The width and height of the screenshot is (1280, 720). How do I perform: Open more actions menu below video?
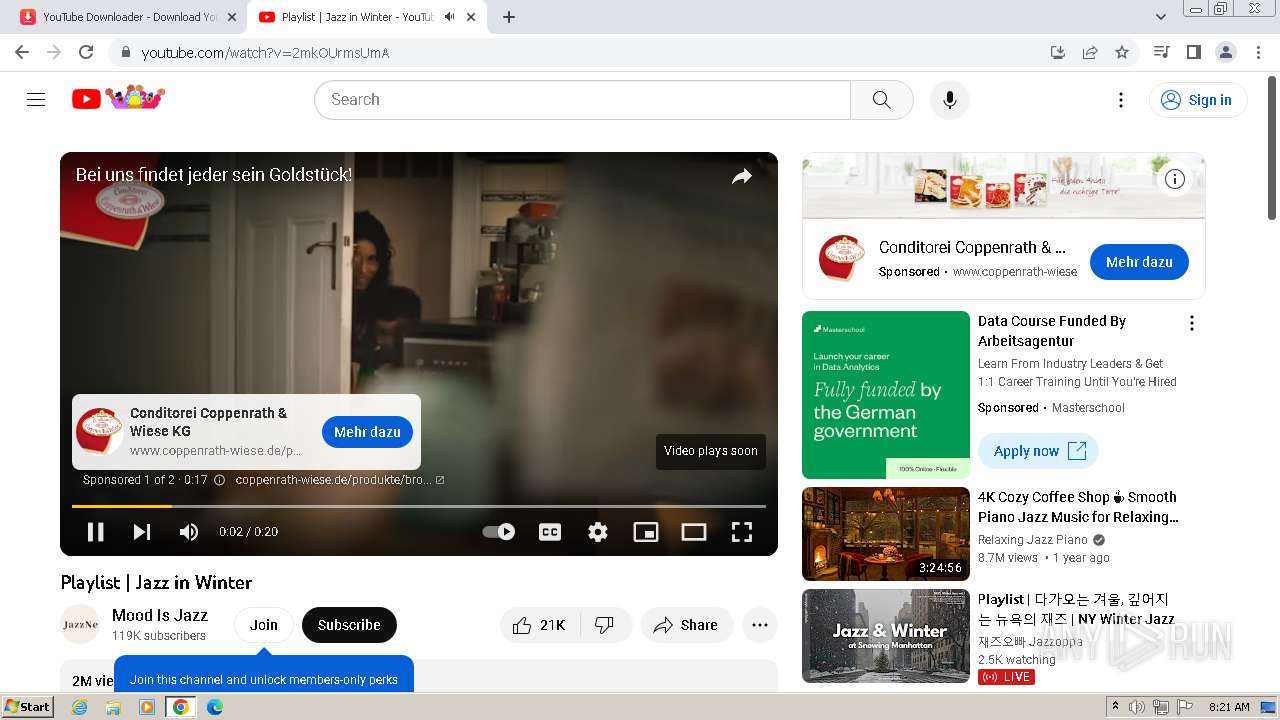[x=760, y=625]
